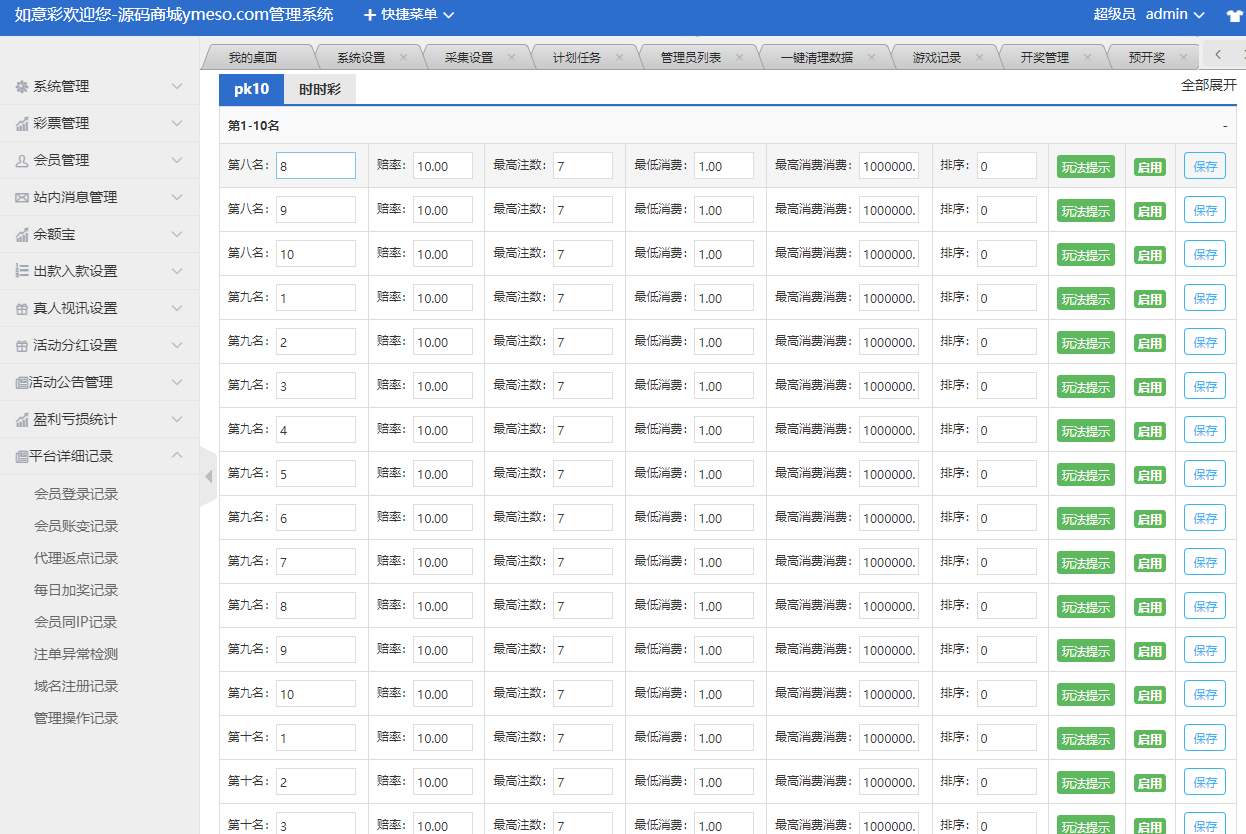Save the 第九名 2 row

click(x=1205, y=342)
